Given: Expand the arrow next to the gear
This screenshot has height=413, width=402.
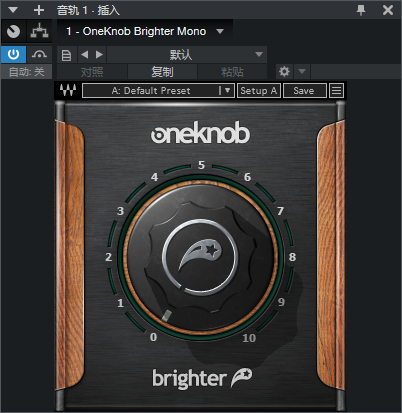Looking at the screenshot, I should pyautogui.click(x=302, y=72).
